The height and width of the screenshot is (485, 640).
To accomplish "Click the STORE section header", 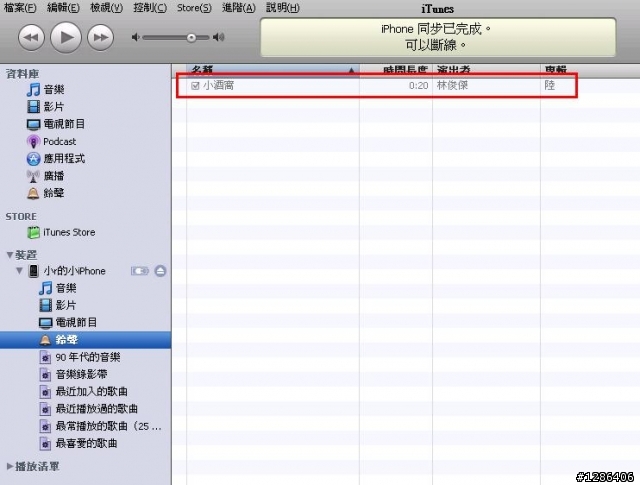I will (x=21, y=216).
